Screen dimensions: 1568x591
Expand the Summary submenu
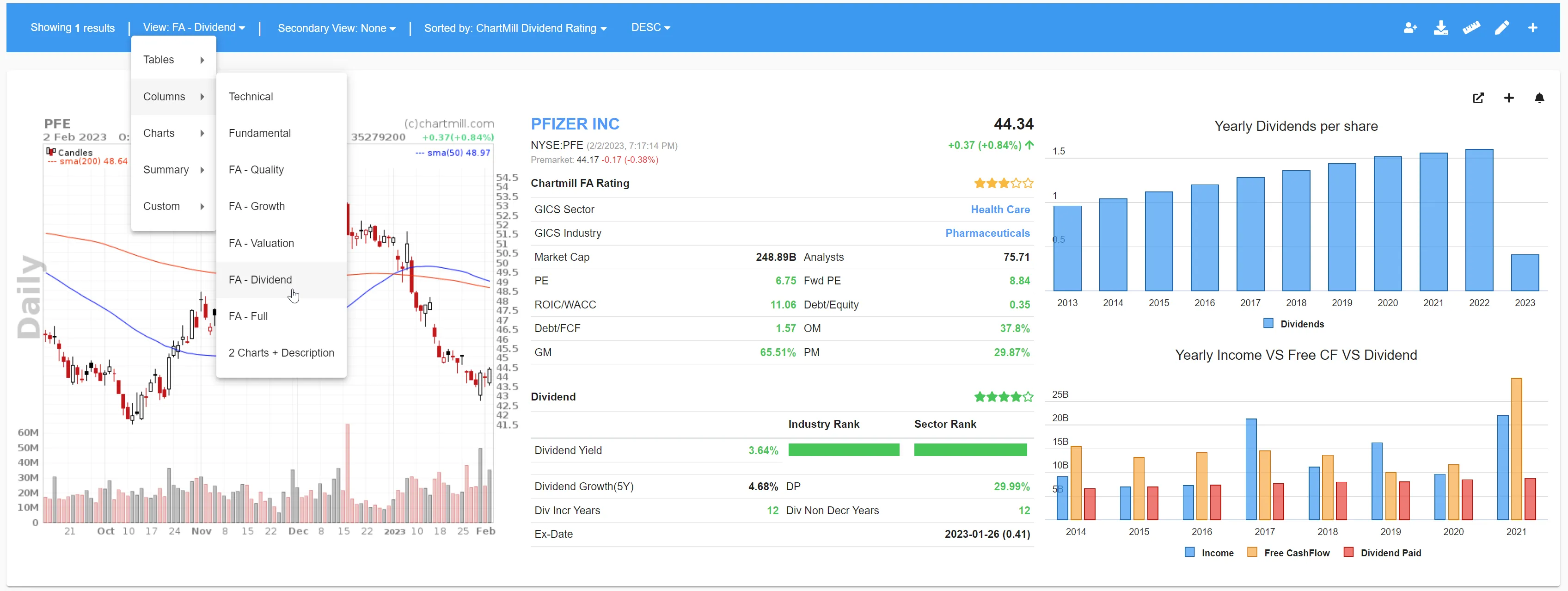pyautogui.click(x=173, y=170)
